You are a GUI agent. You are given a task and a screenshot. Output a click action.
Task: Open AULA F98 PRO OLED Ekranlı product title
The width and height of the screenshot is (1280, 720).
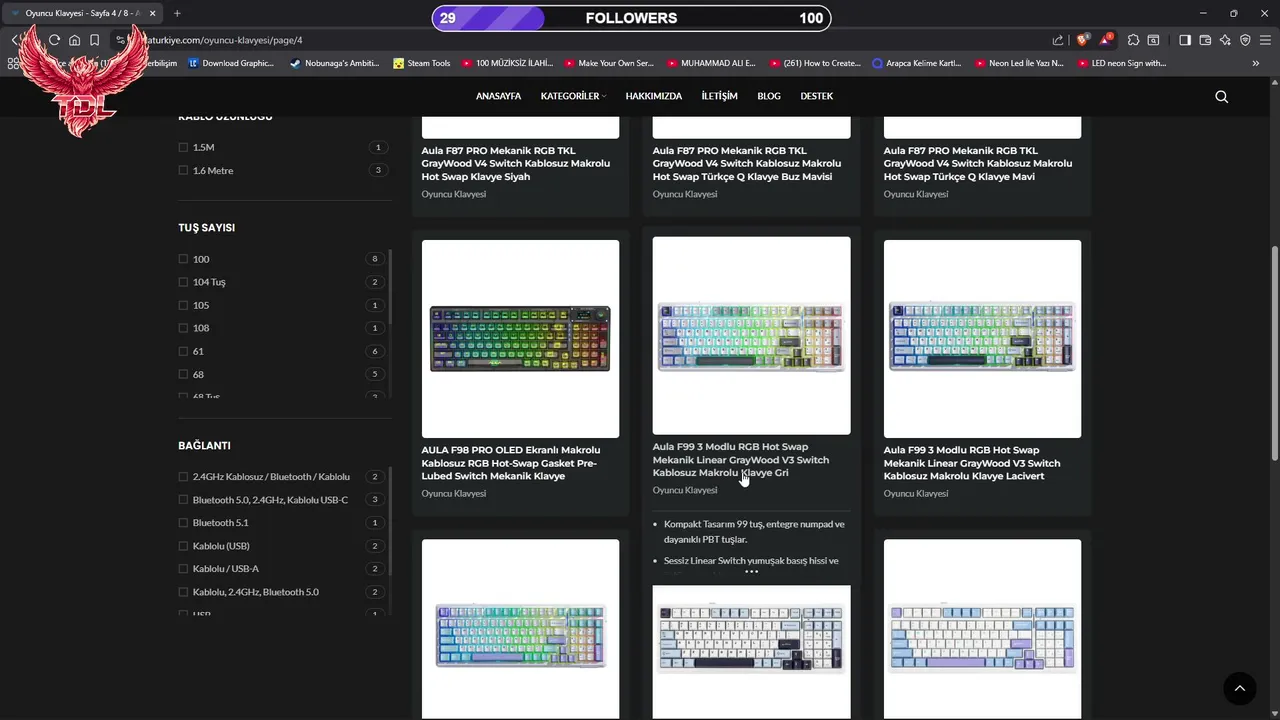[511, 463]
